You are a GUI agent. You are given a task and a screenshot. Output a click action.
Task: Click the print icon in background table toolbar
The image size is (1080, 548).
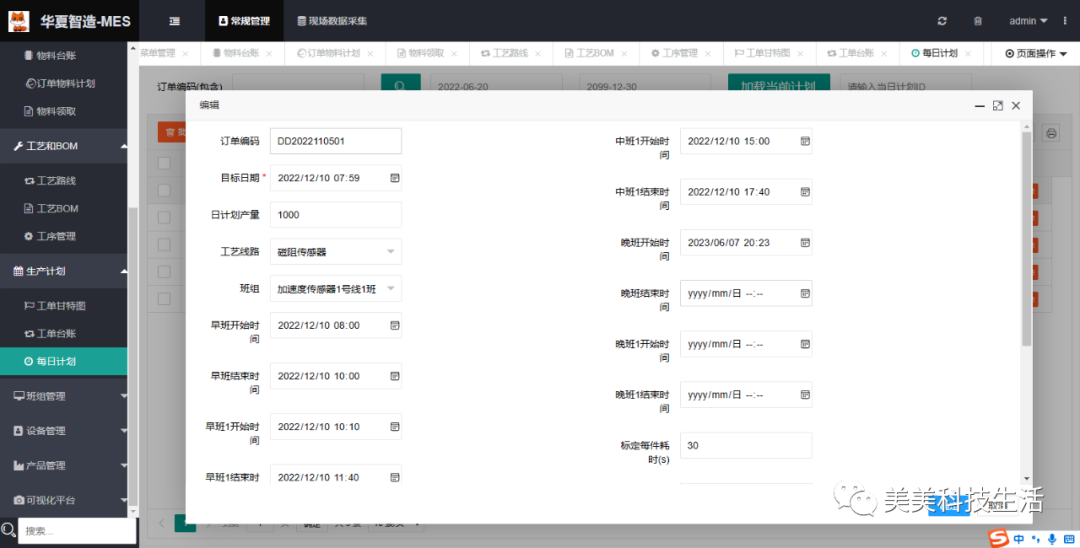[x=1051, y=134]
